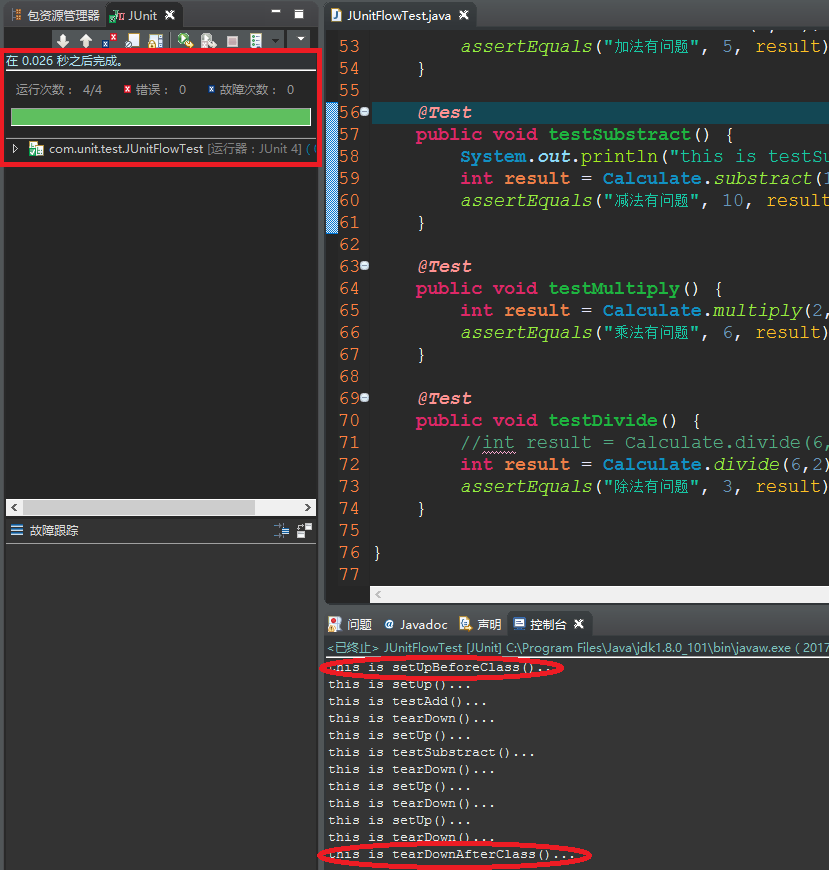Click the 故障次数 failure count icon
This screenshot has width=829, height=870.
pyautogui.click(x=211, y=89)
